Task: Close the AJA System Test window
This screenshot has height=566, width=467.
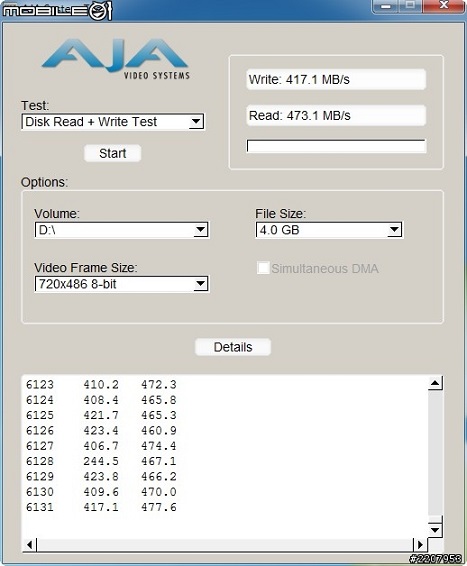Action: coord(444,6)
